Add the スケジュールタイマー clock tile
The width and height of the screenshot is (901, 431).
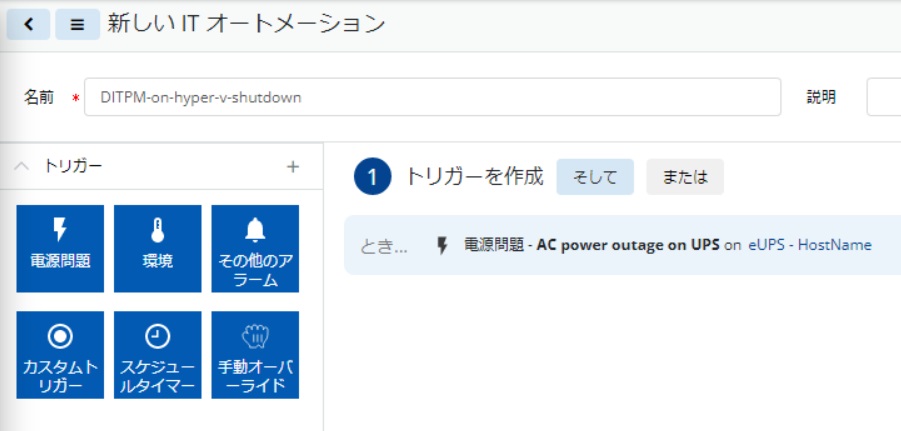tap(157, 355)
